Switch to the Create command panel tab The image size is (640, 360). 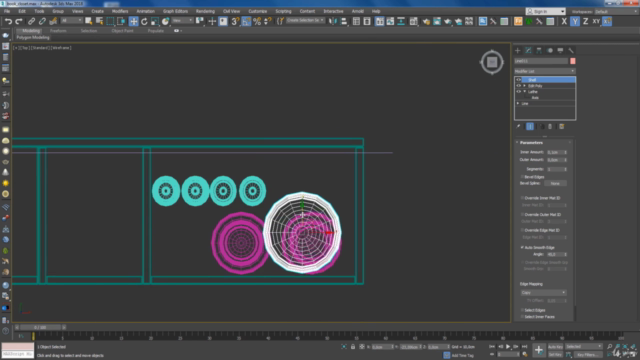click(518, 51)
